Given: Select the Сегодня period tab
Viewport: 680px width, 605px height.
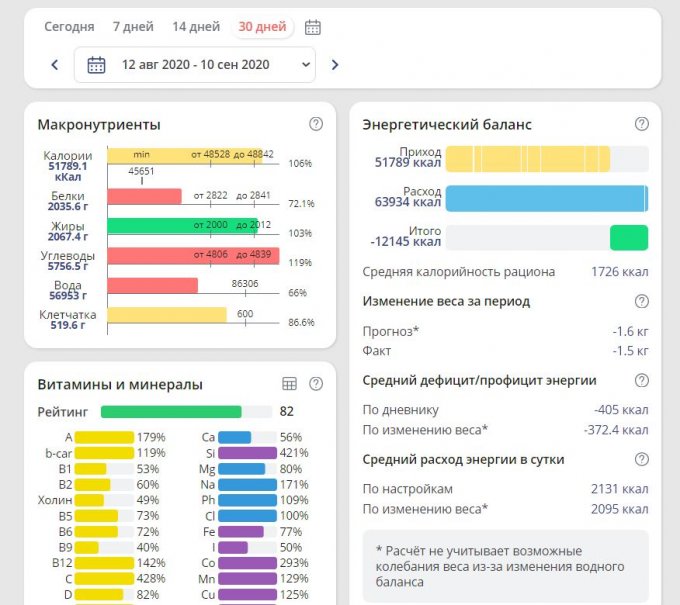Looking at the screenshot, I should click(x=69, y=27).
